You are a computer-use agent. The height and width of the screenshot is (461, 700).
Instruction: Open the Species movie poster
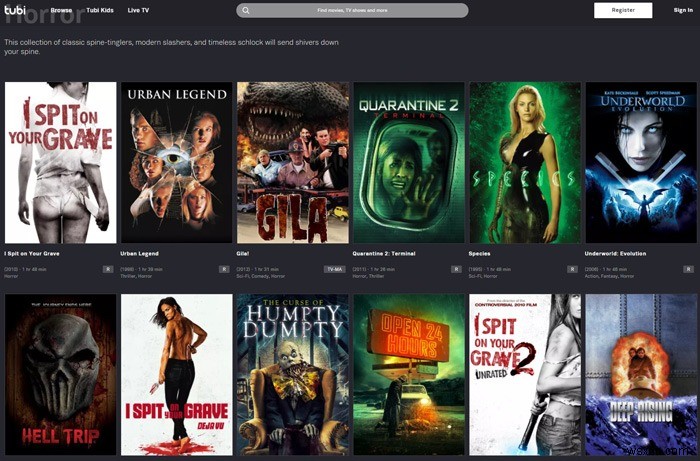point(525,162)
